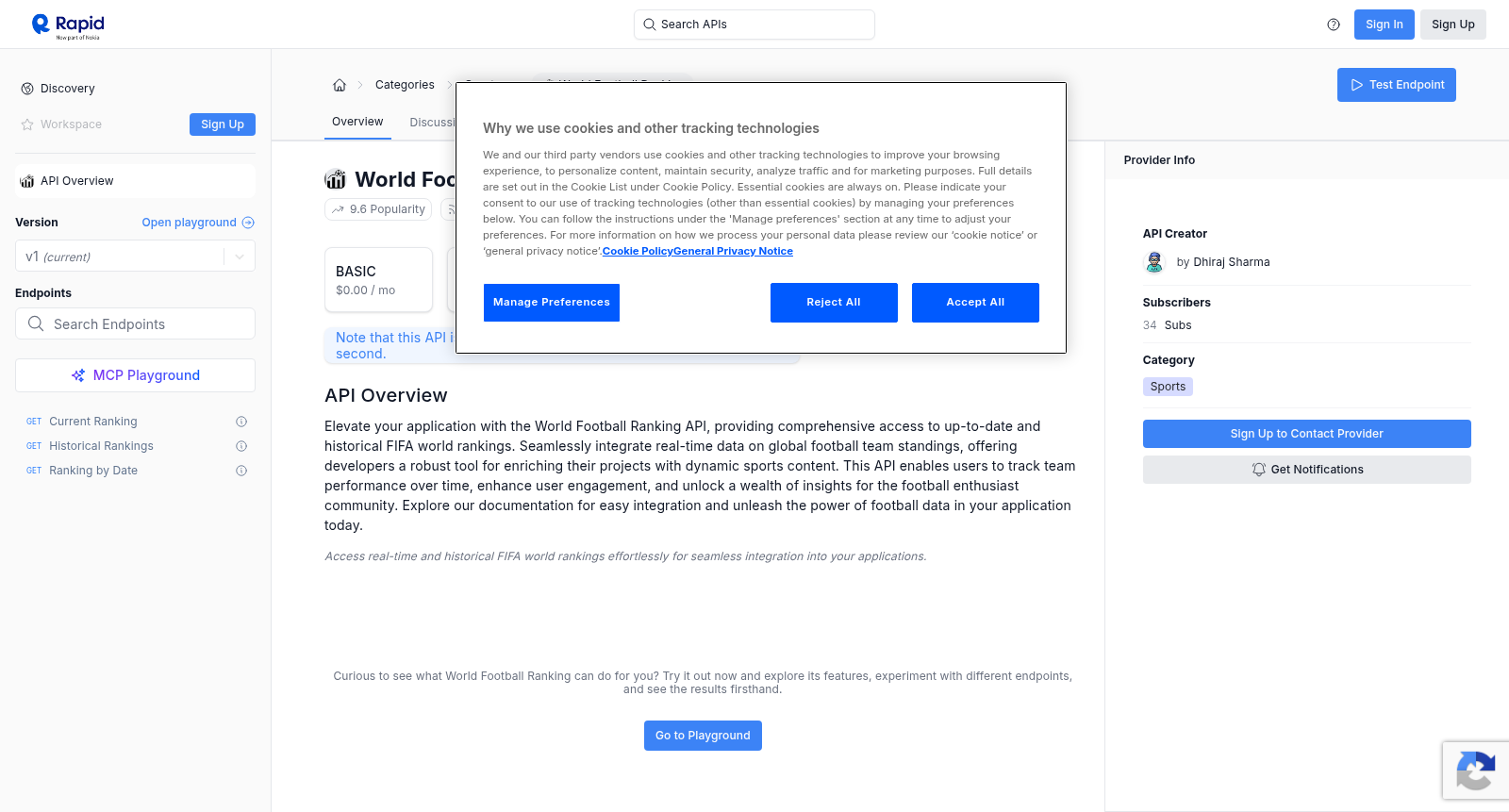
Task: Open the Current Ranking endpoint
Action: (x=92, y=422)
